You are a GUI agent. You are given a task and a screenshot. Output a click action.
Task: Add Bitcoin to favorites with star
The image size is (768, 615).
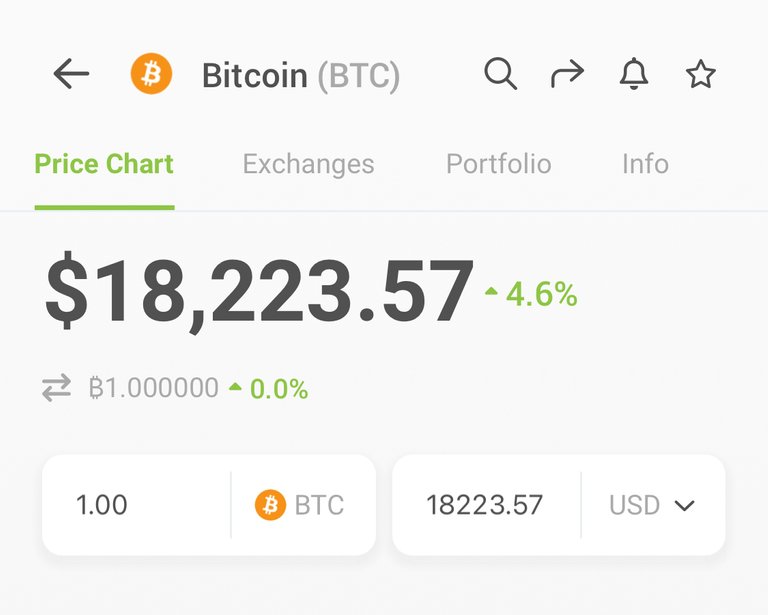[700, 74]
